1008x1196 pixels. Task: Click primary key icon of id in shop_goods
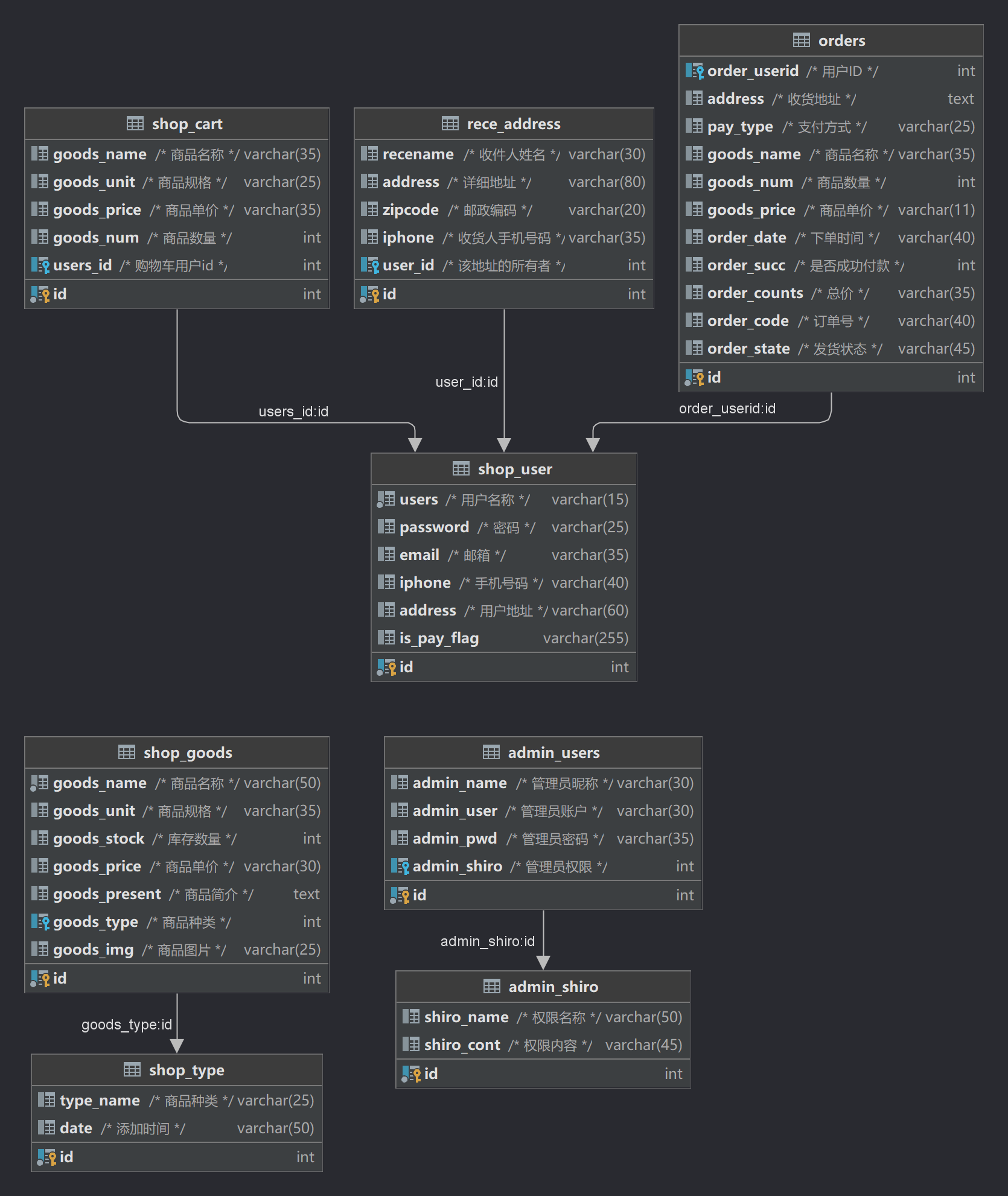[x=40, y=979]
